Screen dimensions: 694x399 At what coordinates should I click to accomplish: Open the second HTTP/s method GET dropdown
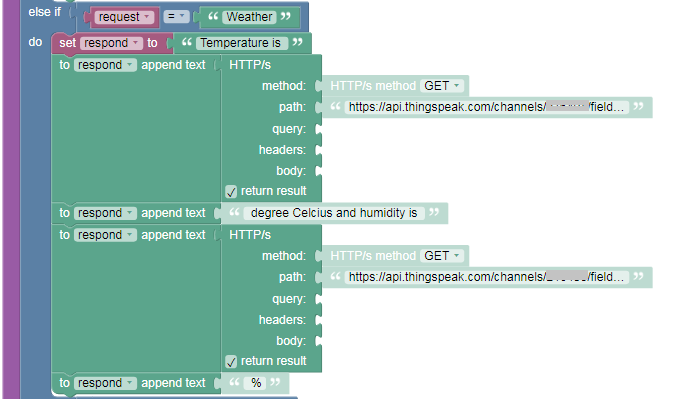442,256
